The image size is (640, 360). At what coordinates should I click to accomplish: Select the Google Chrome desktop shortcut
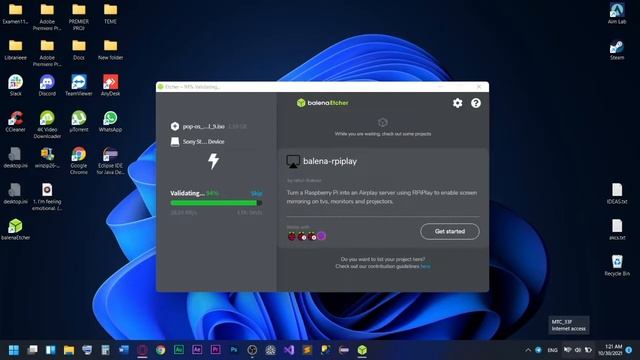click(x=79, y=161)
